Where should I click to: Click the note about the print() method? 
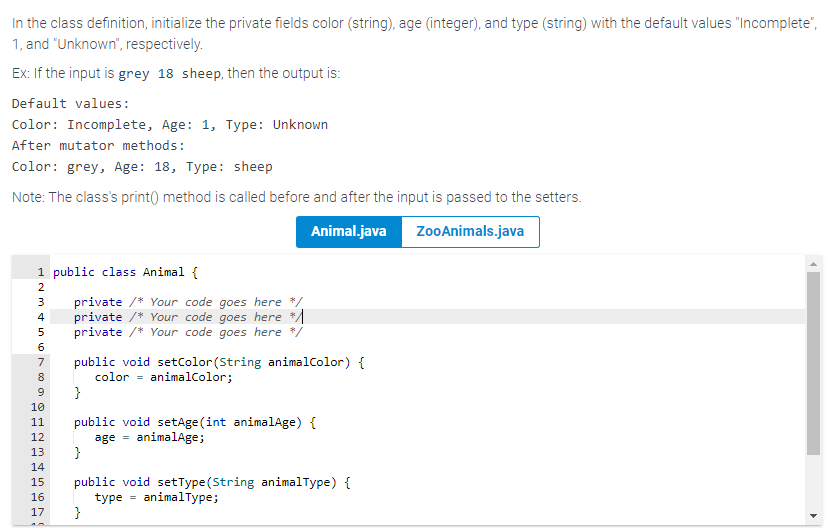tap(297, 197)
